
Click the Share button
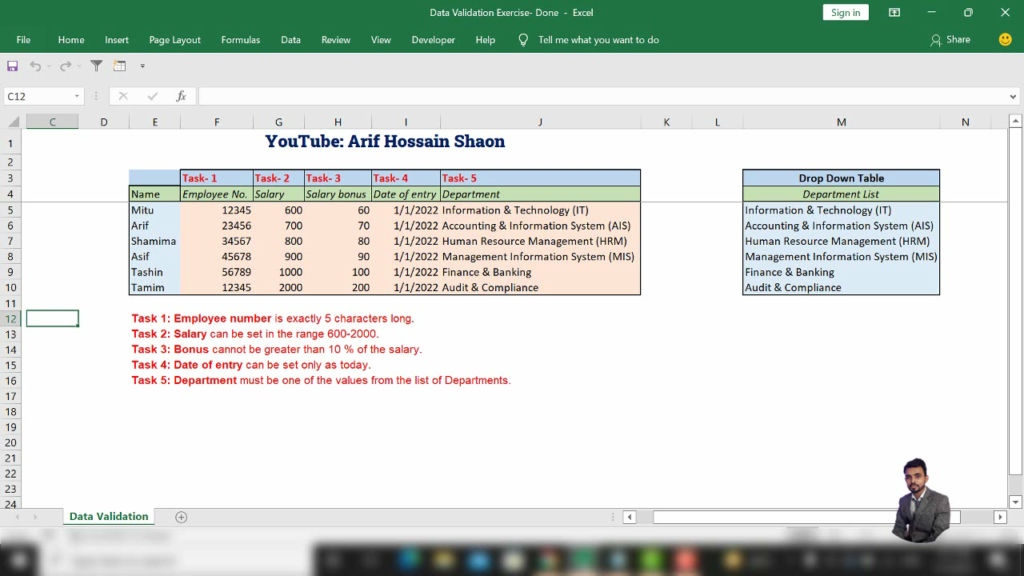coord(951,40)
